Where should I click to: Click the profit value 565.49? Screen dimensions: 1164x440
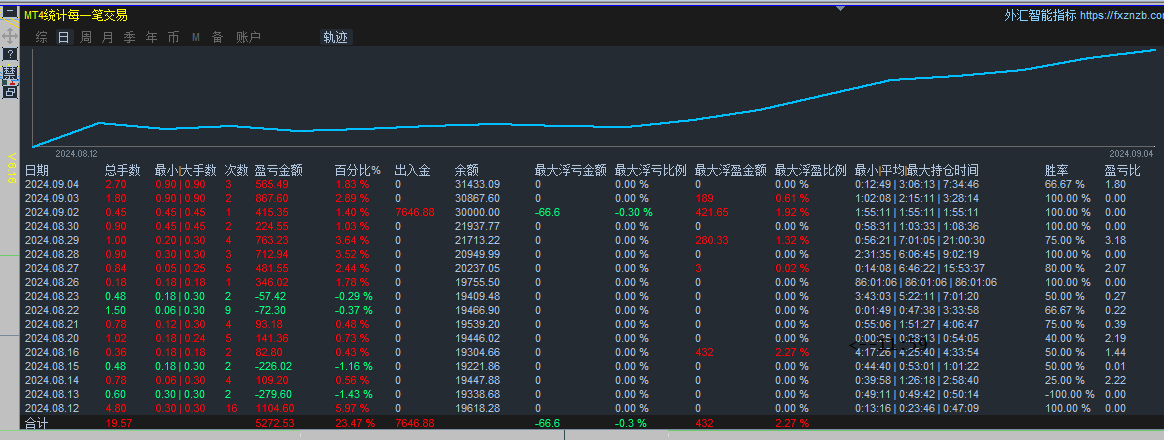[272, 184]
